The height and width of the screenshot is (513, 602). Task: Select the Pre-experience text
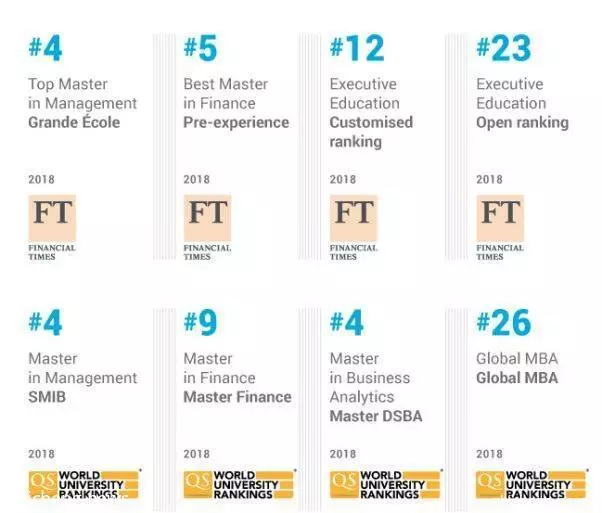click(236, 123)
